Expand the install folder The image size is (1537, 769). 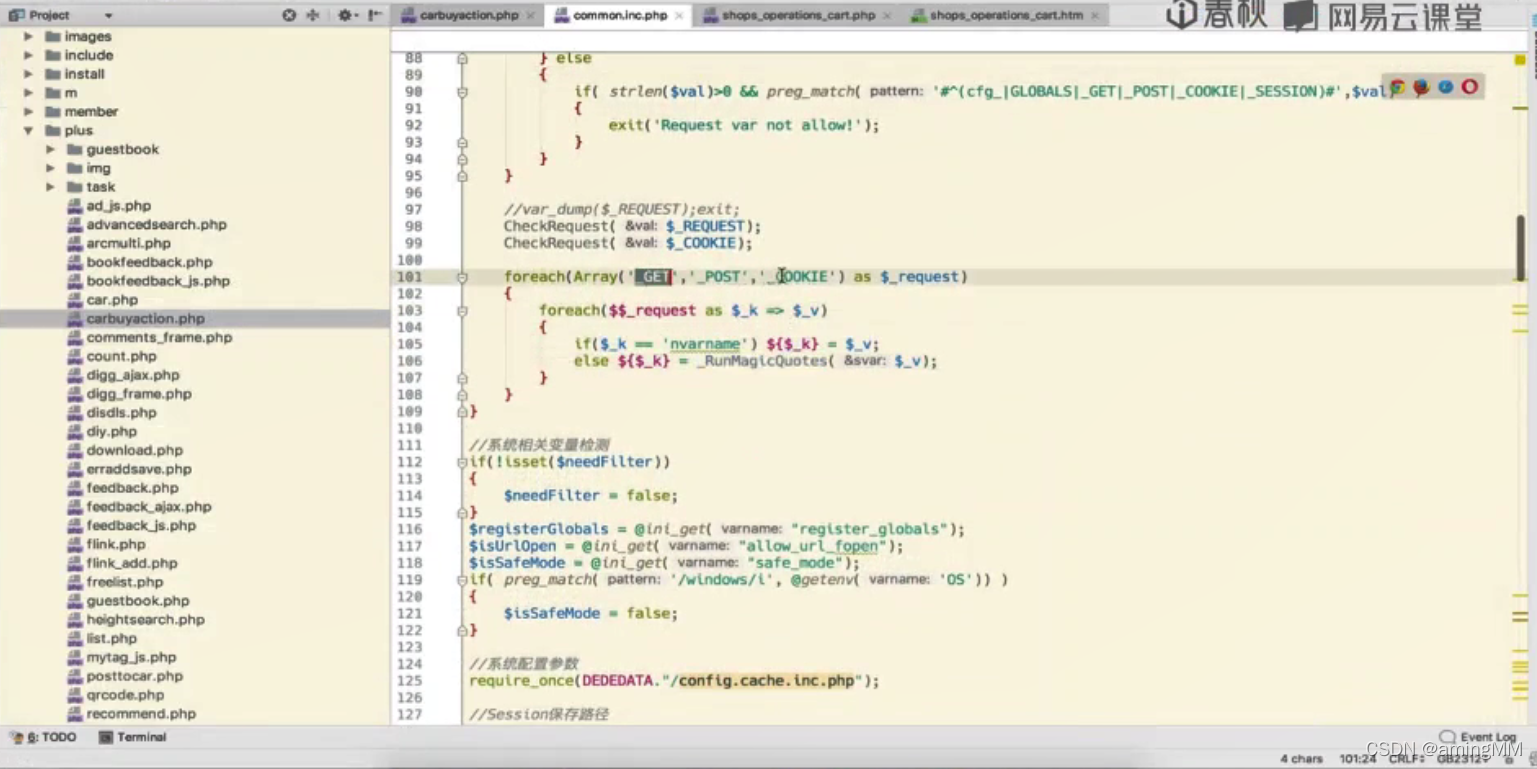[x=28, y=74]
